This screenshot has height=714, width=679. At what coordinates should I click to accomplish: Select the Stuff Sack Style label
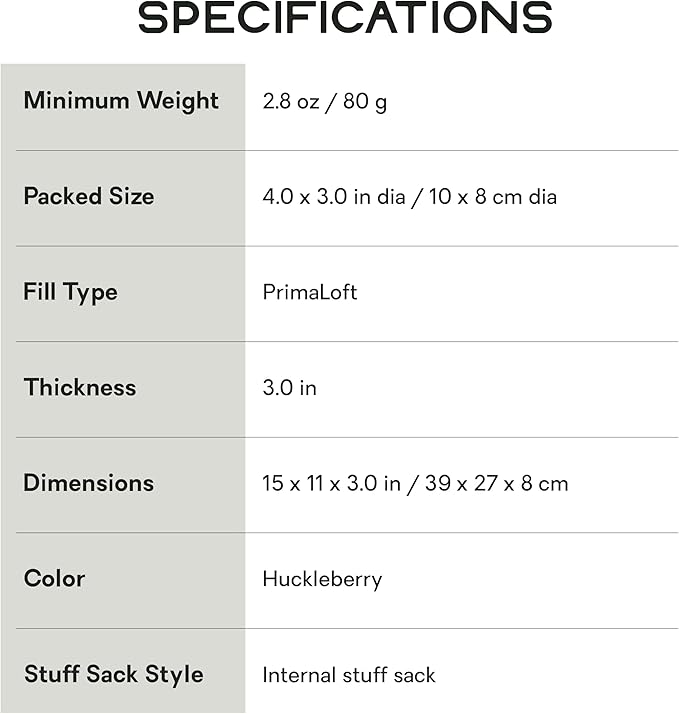[x=114, y=674]
